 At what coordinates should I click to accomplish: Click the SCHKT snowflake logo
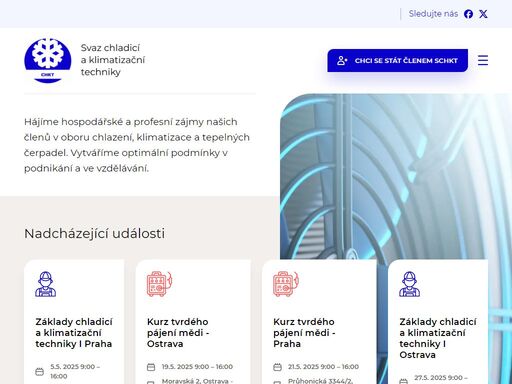48,60
